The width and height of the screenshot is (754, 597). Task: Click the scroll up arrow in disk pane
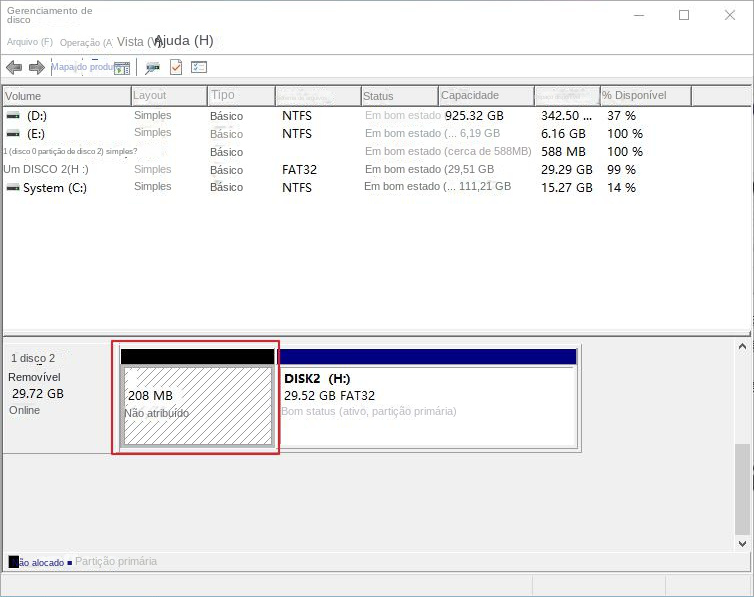click(742, 346)
